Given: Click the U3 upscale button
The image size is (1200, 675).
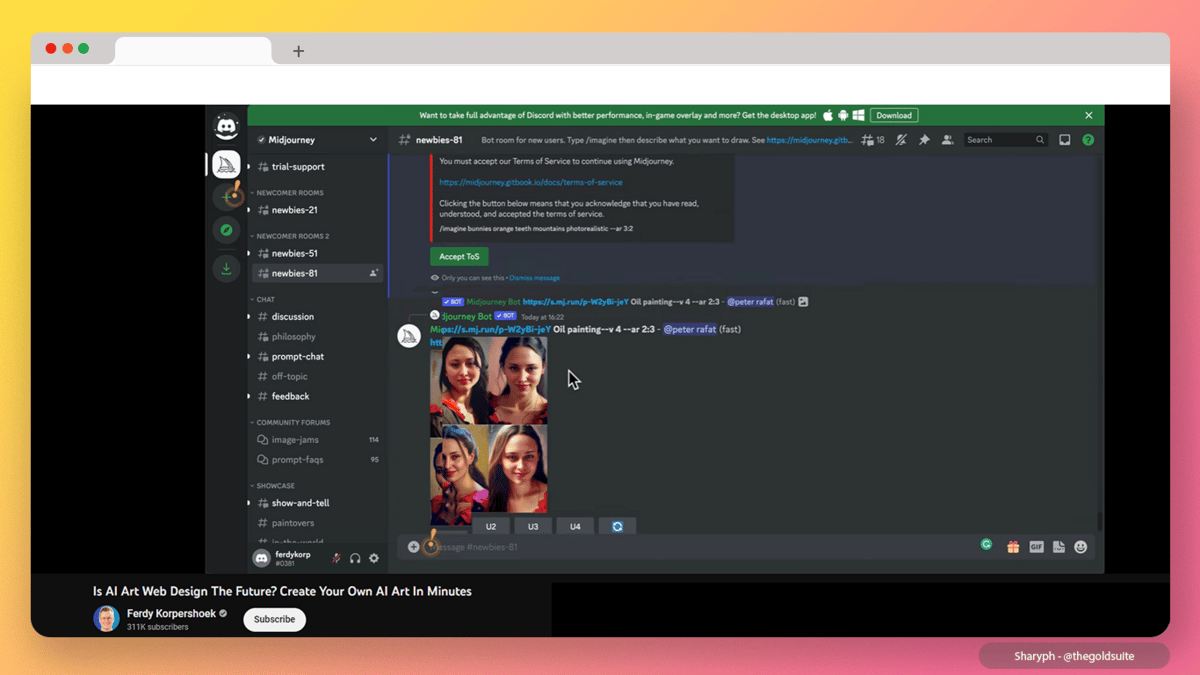Looking at the screenshot, I should [x=533, y=526].
